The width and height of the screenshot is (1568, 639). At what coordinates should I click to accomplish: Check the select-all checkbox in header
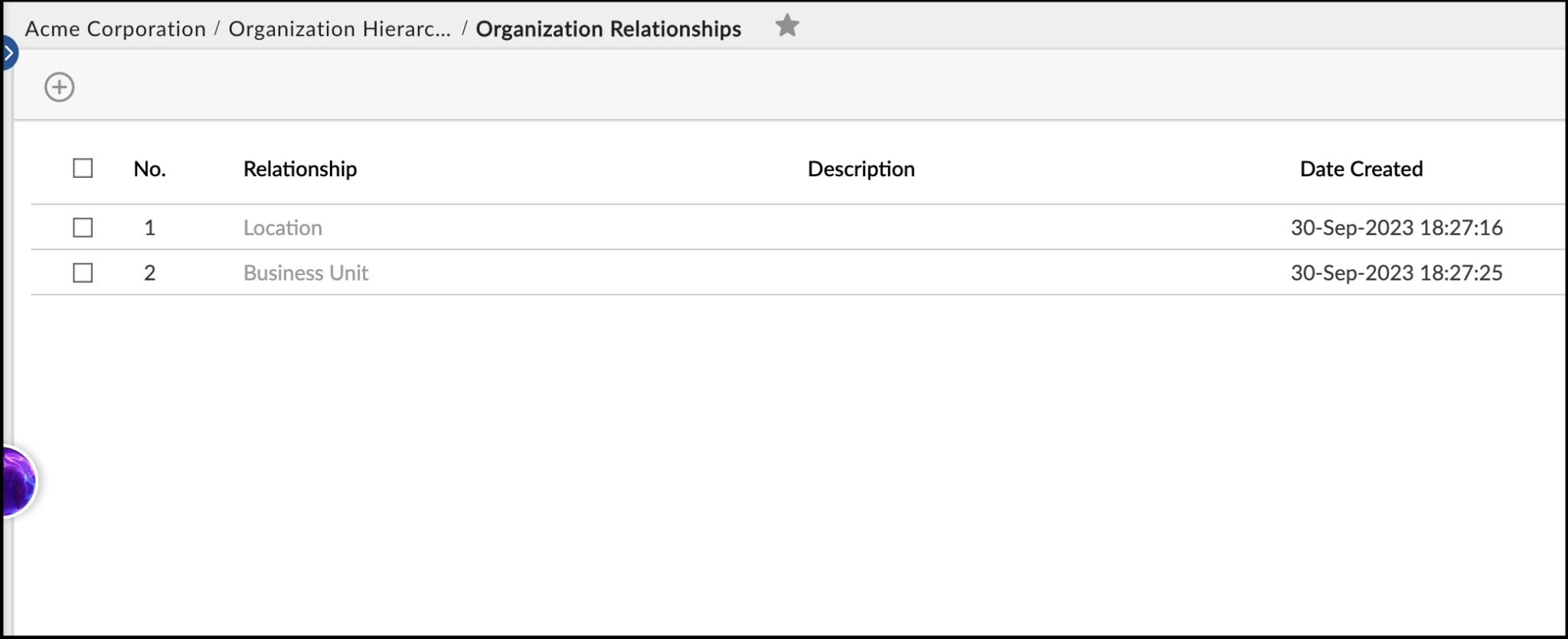(83, 168)
